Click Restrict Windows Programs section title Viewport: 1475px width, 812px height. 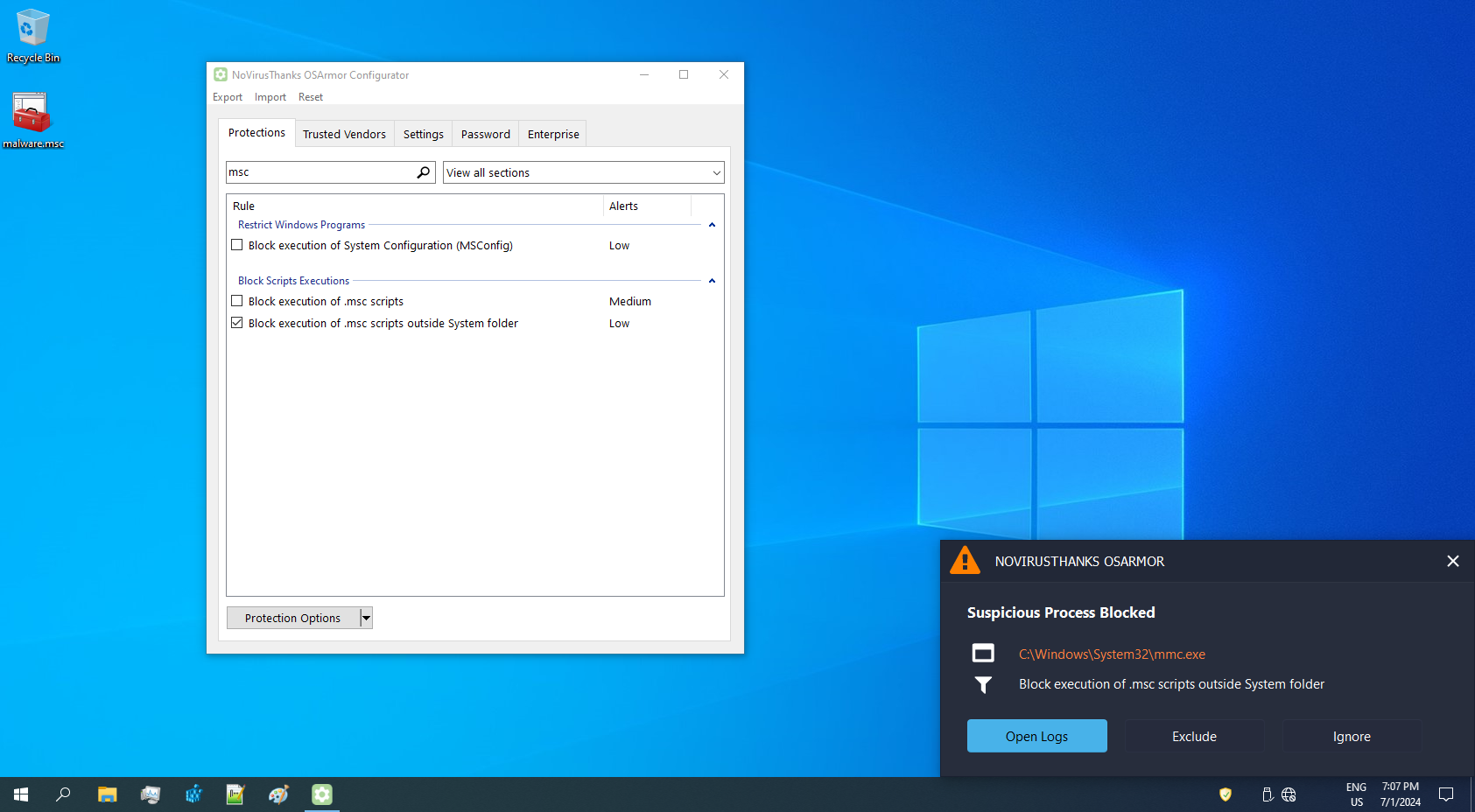tap(301, 225)
